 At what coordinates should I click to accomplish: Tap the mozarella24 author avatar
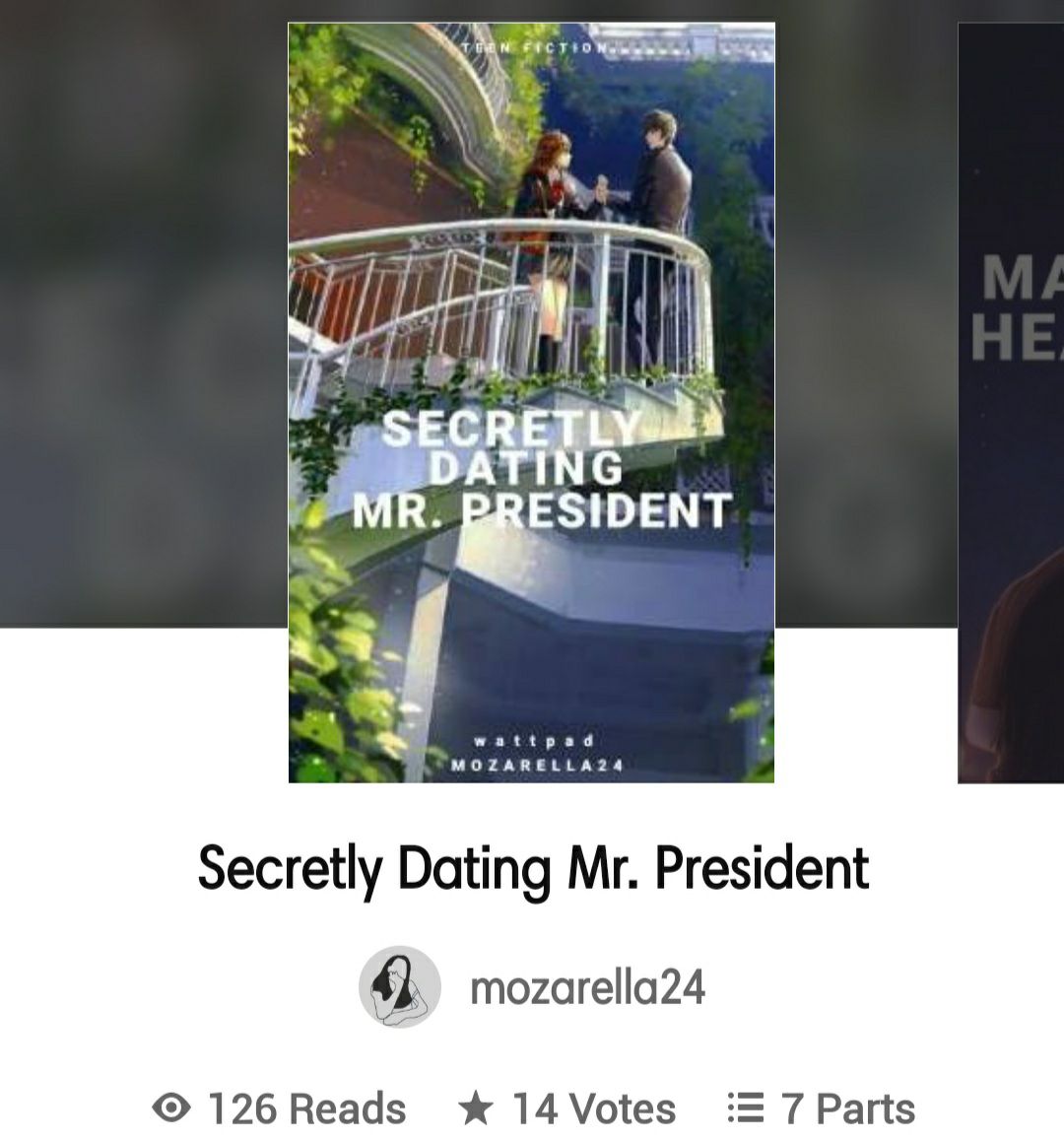[400, 986]
